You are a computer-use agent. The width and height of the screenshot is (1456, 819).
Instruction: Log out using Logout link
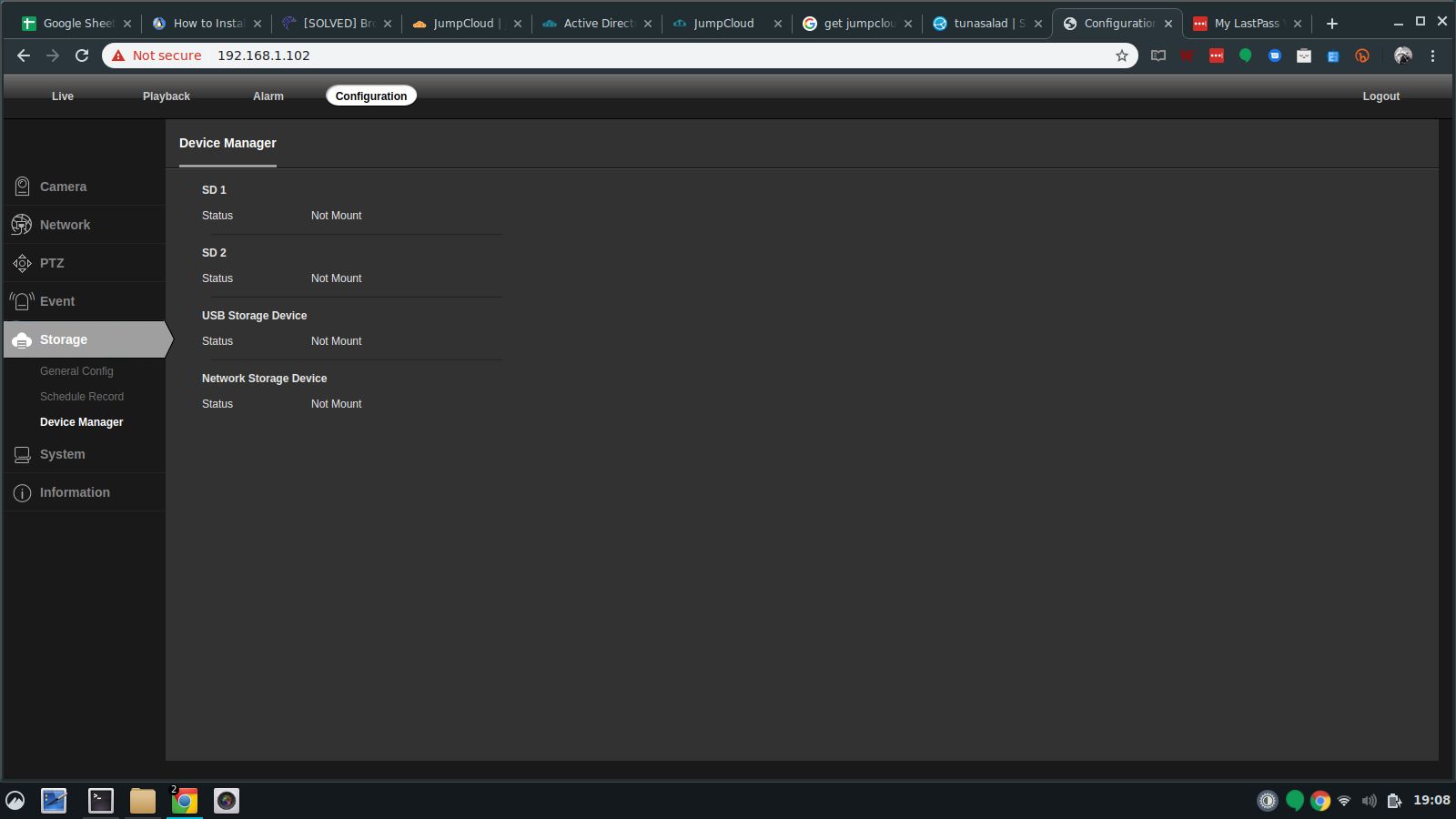pyautogui.click(x=1380, y=96)
